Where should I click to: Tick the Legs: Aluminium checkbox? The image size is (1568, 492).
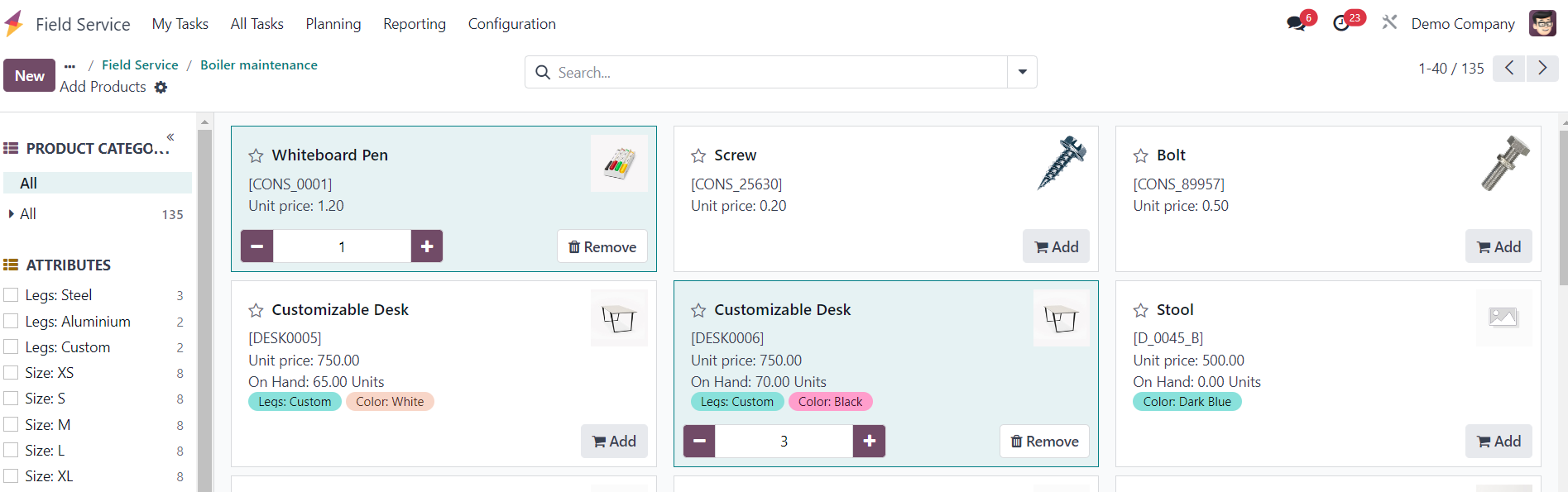tap(11, 322)
